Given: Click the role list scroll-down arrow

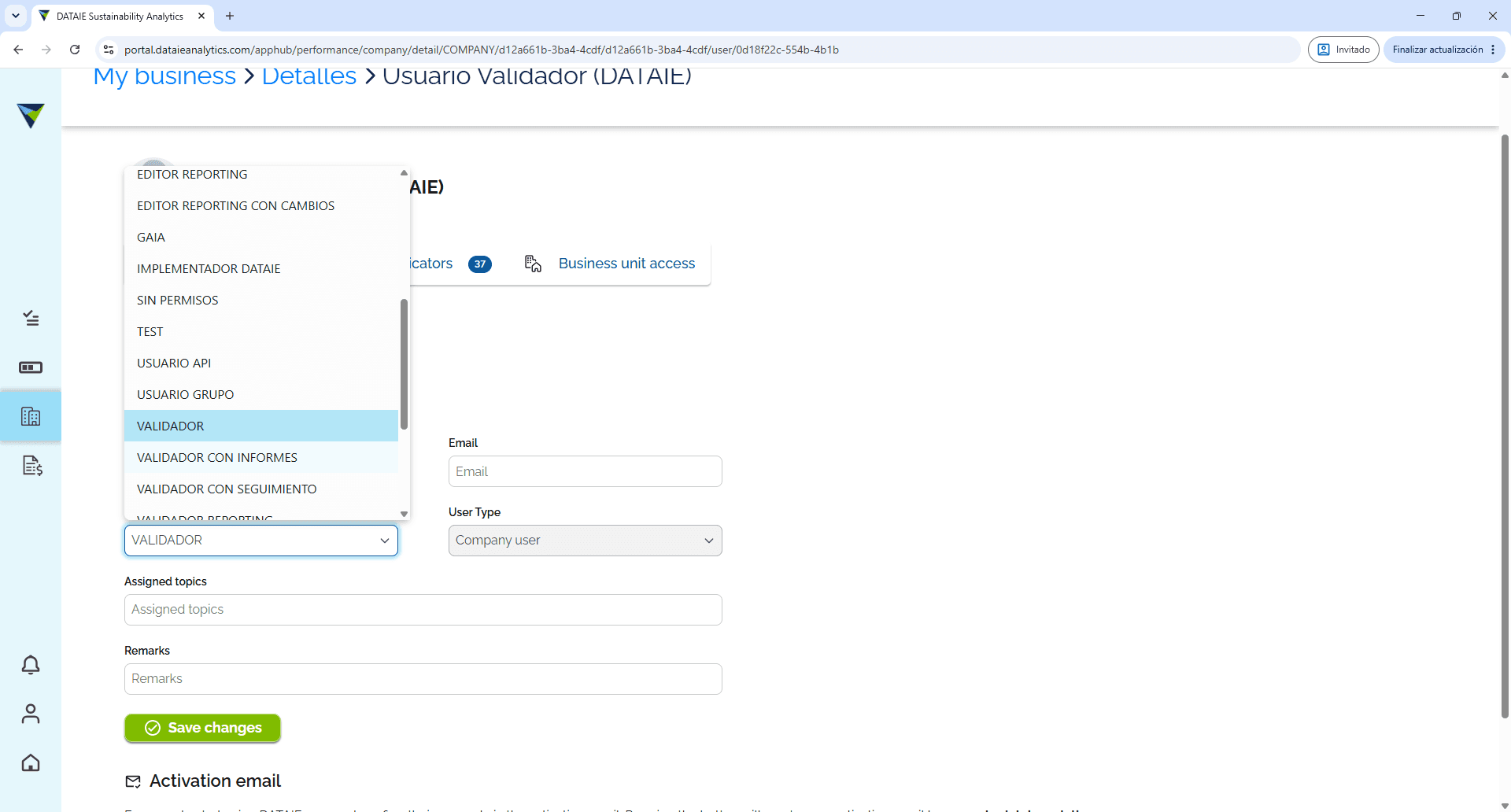Looking at the screenshot, I should [x=404, y=514].
